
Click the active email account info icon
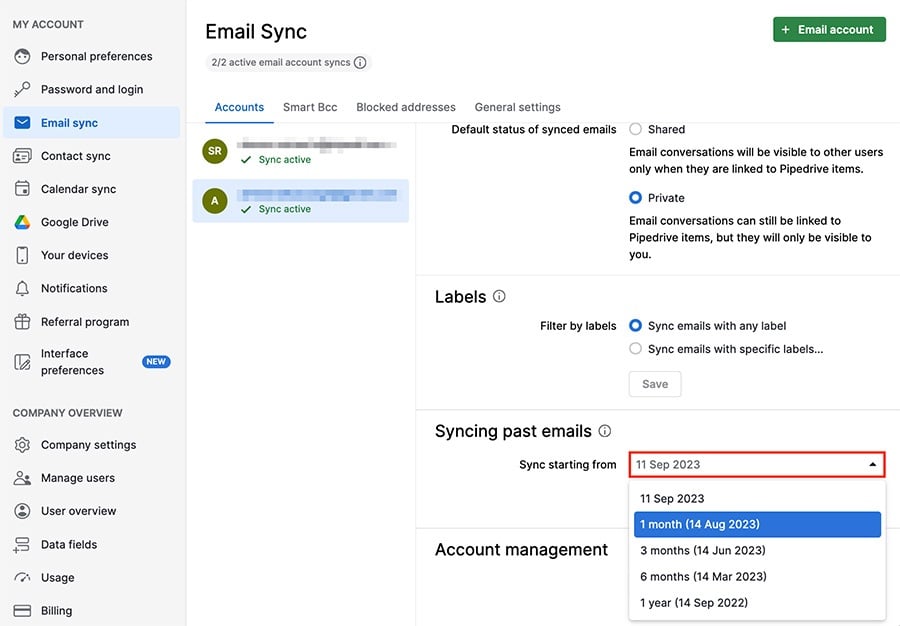pos(358,62)
